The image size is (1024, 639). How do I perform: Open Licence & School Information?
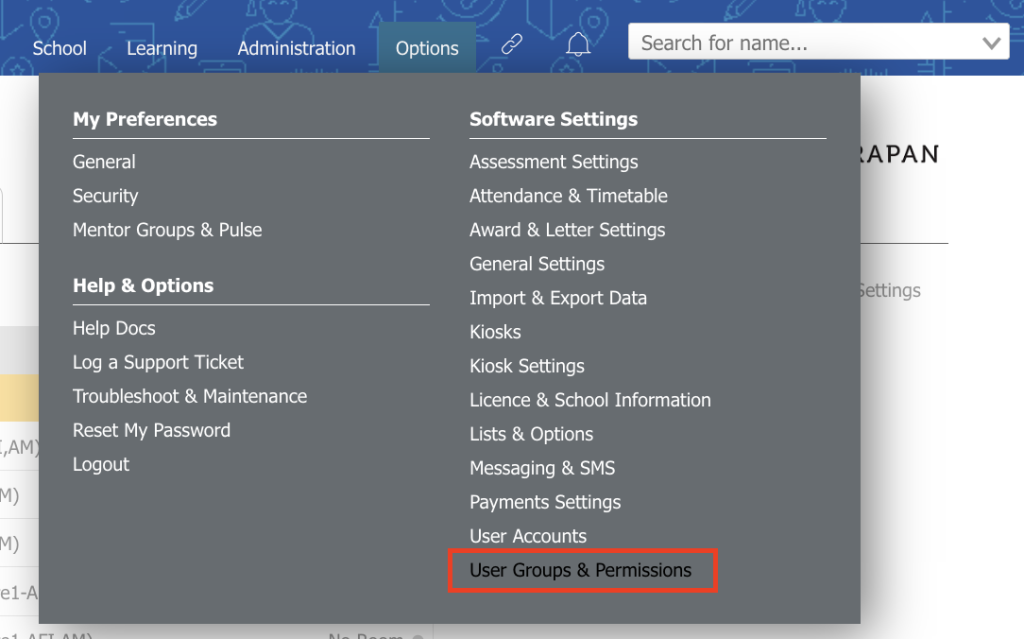pos(590,400)
